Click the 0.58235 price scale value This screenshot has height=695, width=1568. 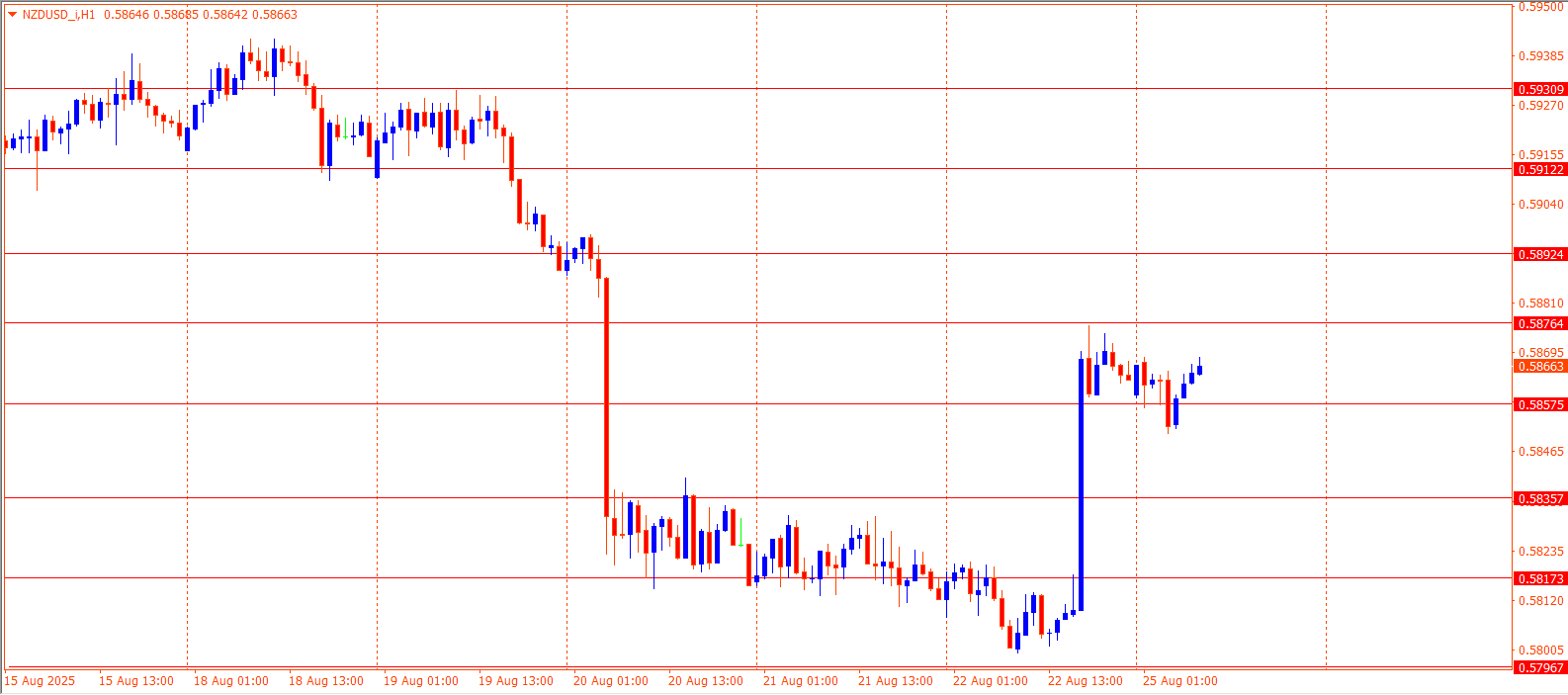pyautogui.click(x=1541, y=551)
